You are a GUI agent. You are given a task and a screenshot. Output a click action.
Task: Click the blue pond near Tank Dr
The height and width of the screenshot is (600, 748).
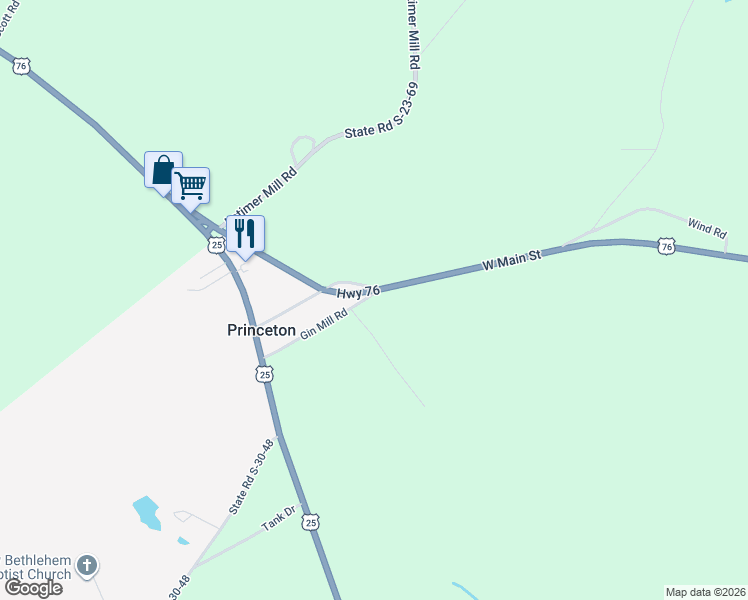[x=147, y=513]
